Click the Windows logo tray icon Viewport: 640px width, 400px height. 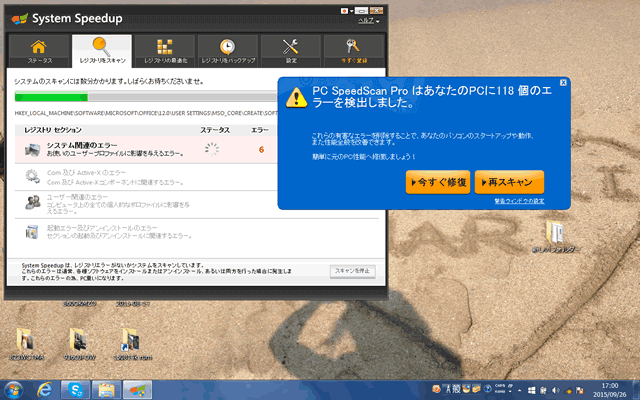pos(531,391)
